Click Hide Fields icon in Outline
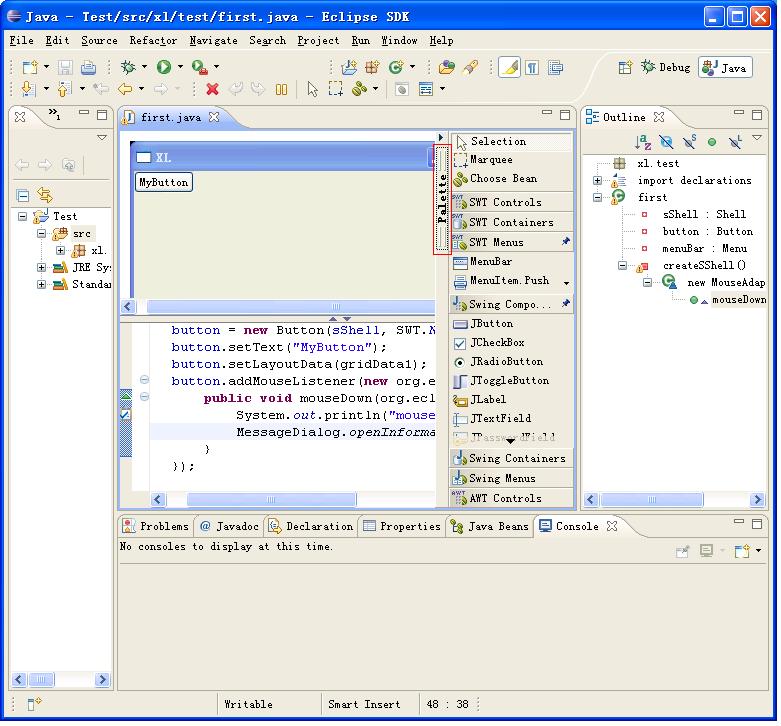Screen dimensions: 781x726 [666, 142]
